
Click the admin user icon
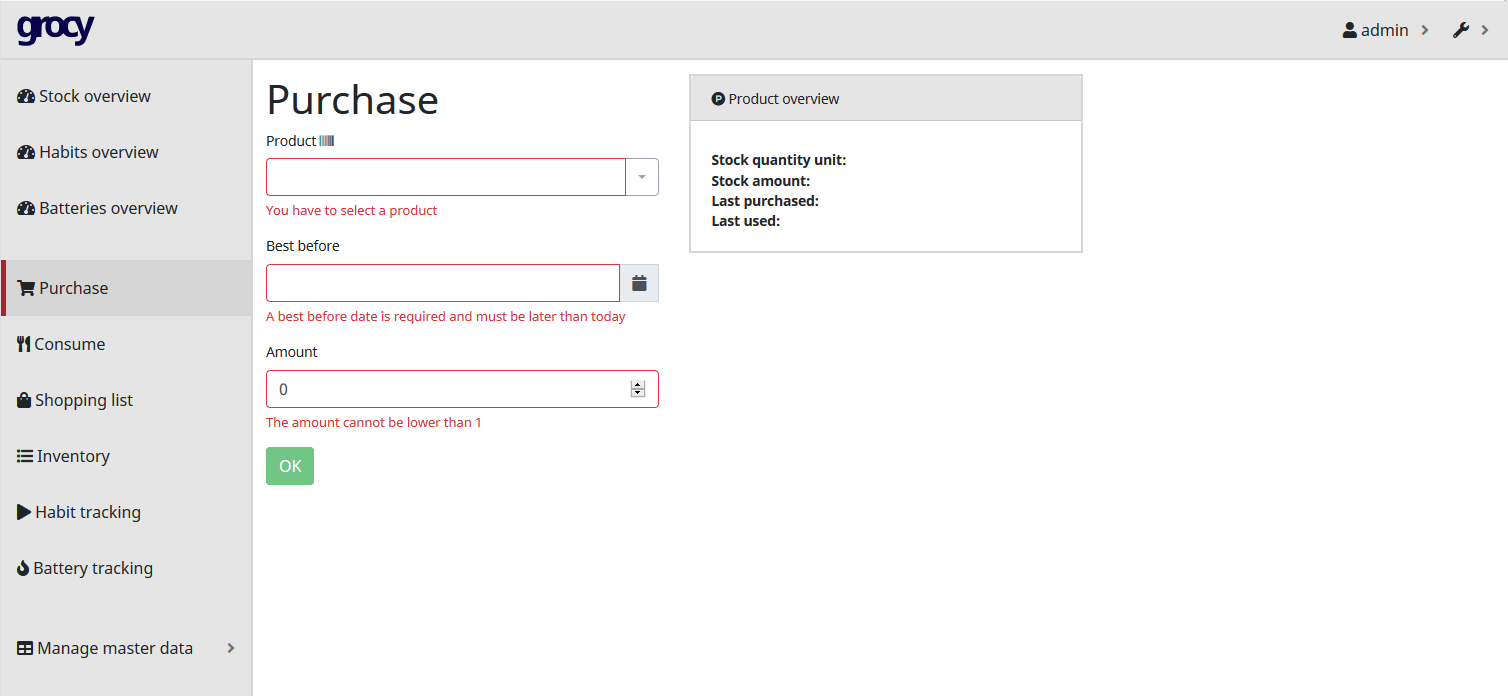[1349, 30]
